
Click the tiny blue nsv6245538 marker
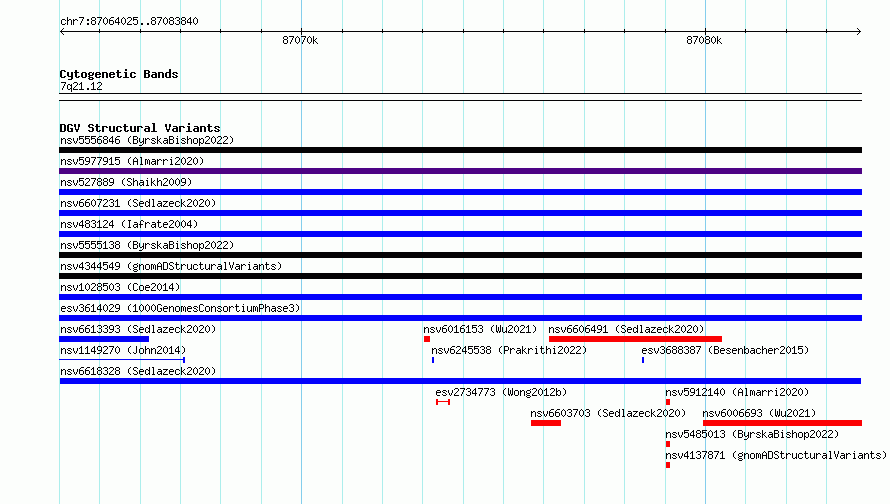(433, 360)
